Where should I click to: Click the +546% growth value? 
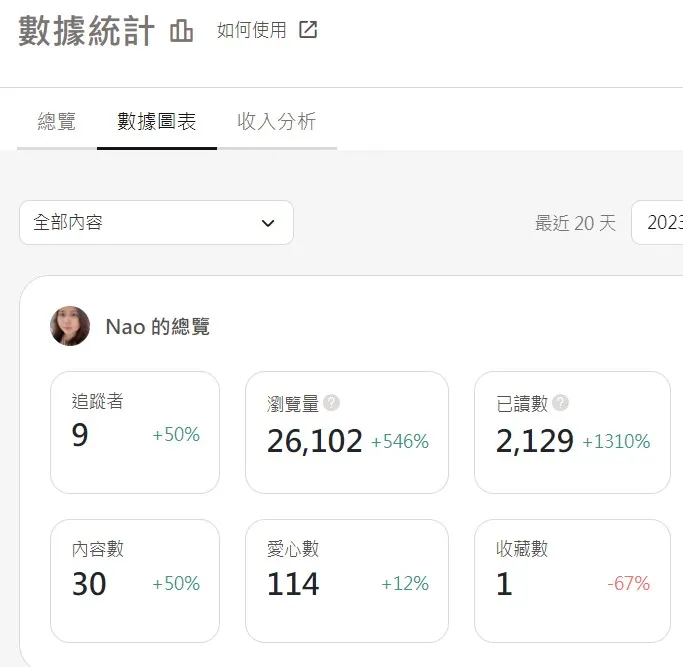[x=400, y=442]
